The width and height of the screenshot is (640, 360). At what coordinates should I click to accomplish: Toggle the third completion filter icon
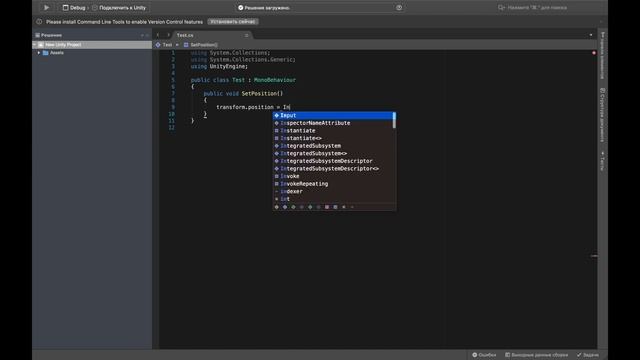(293, 207)
